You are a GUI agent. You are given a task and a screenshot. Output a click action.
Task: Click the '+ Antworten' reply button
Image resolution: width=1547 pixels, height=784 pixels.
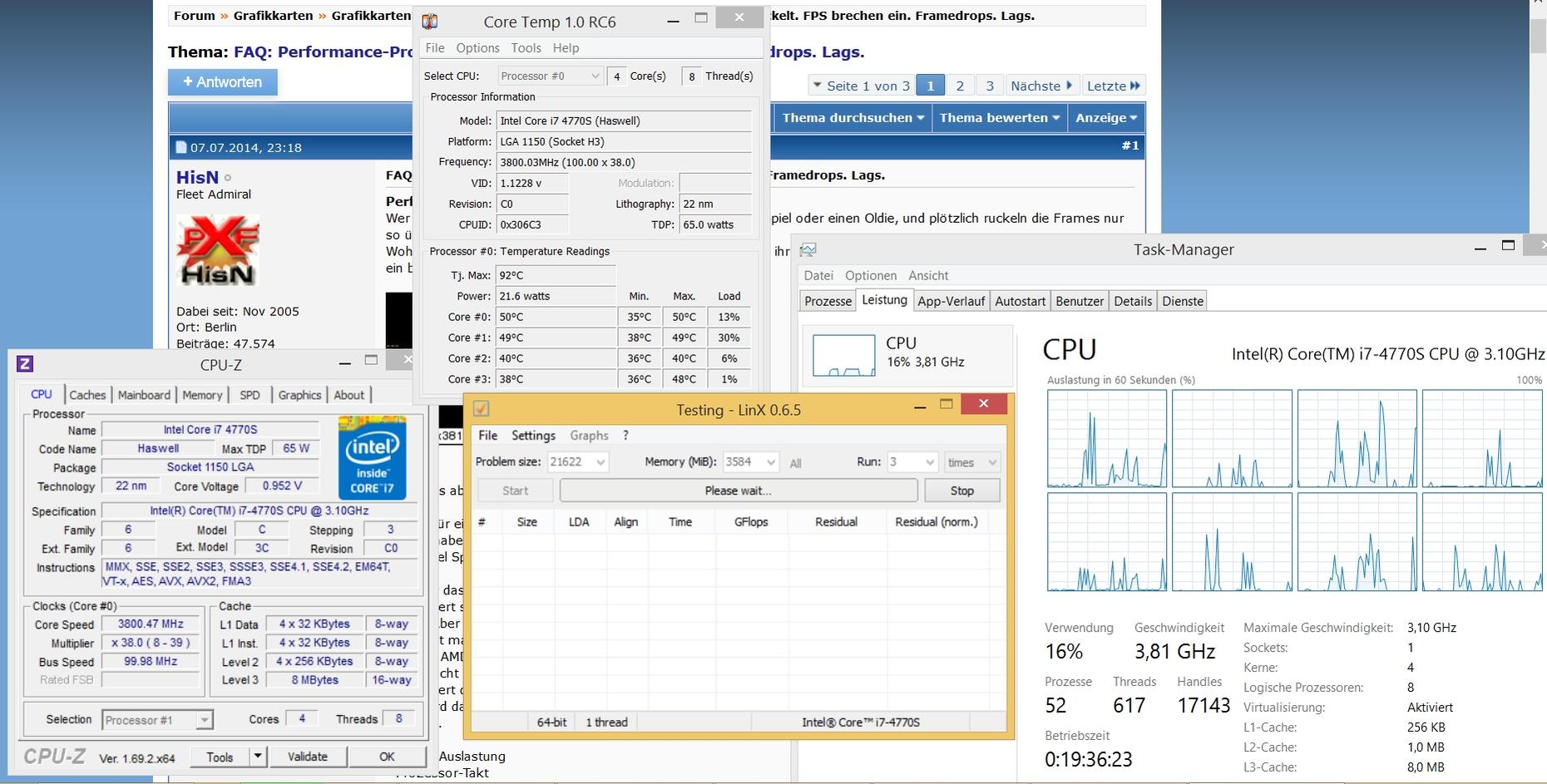tap(222, 82)
